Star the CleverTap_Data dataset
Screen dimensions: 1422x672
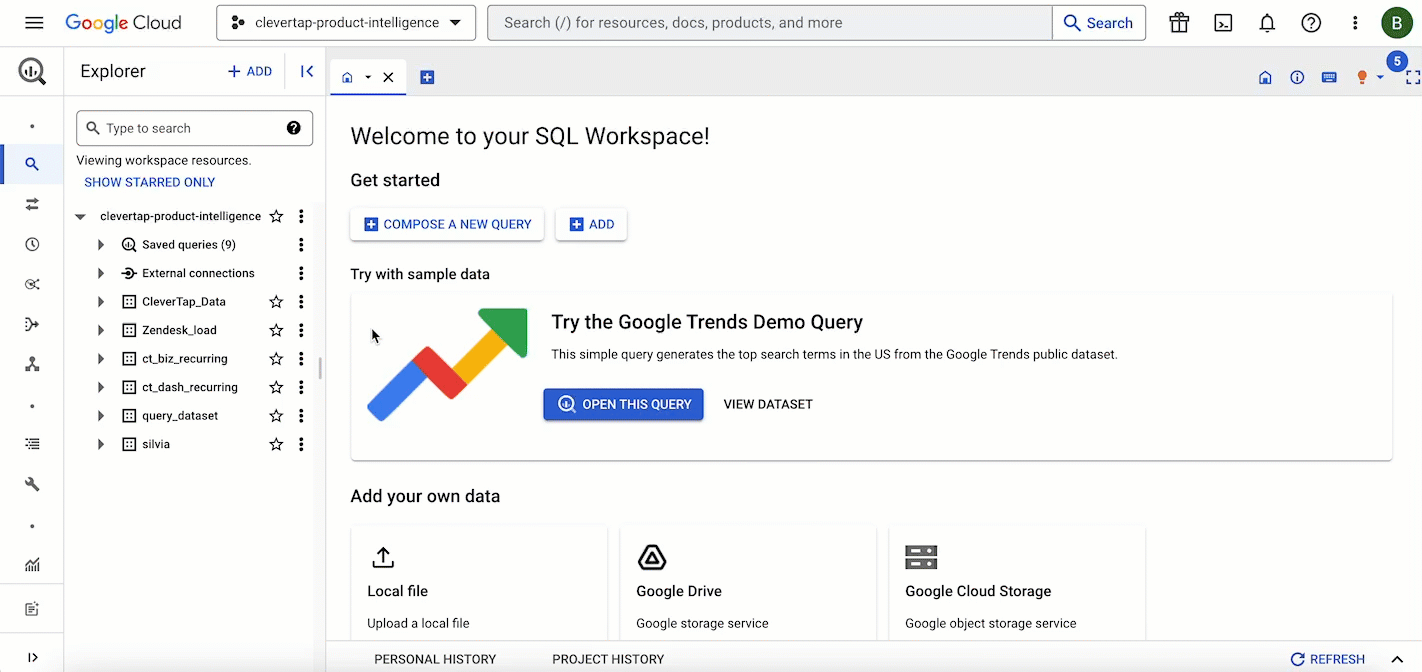(277, 301)
